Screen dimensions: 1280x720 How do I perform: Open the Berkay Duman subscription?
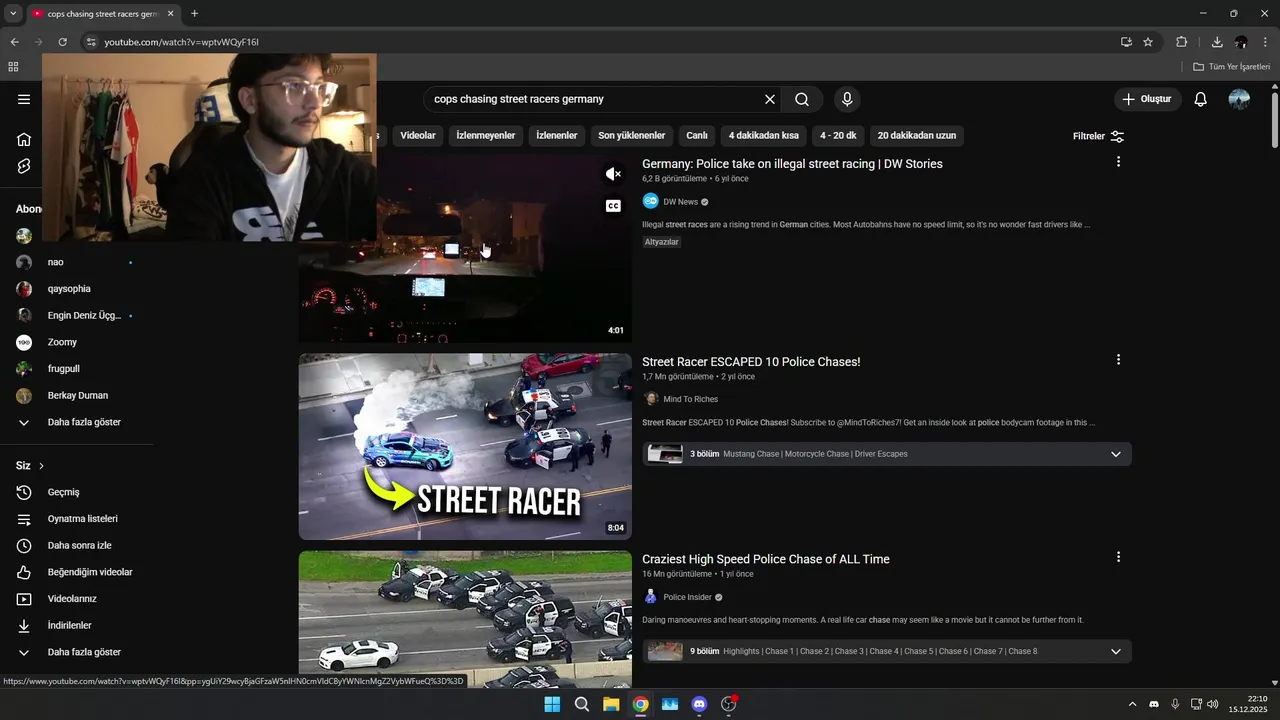(x=77, y=395)
